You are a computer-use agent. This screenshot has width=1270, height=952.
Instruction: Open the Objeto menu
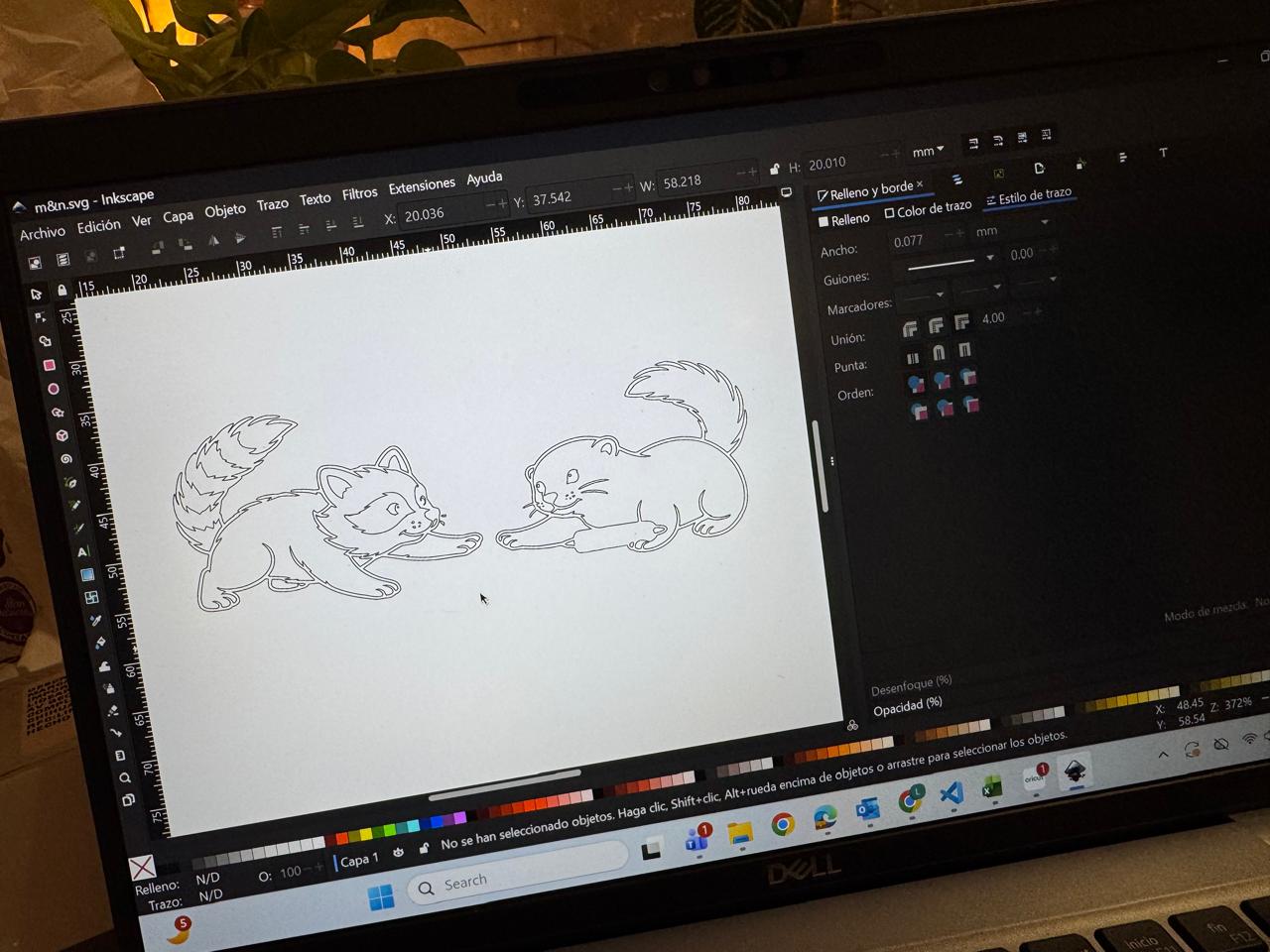(x=225, y=210)
